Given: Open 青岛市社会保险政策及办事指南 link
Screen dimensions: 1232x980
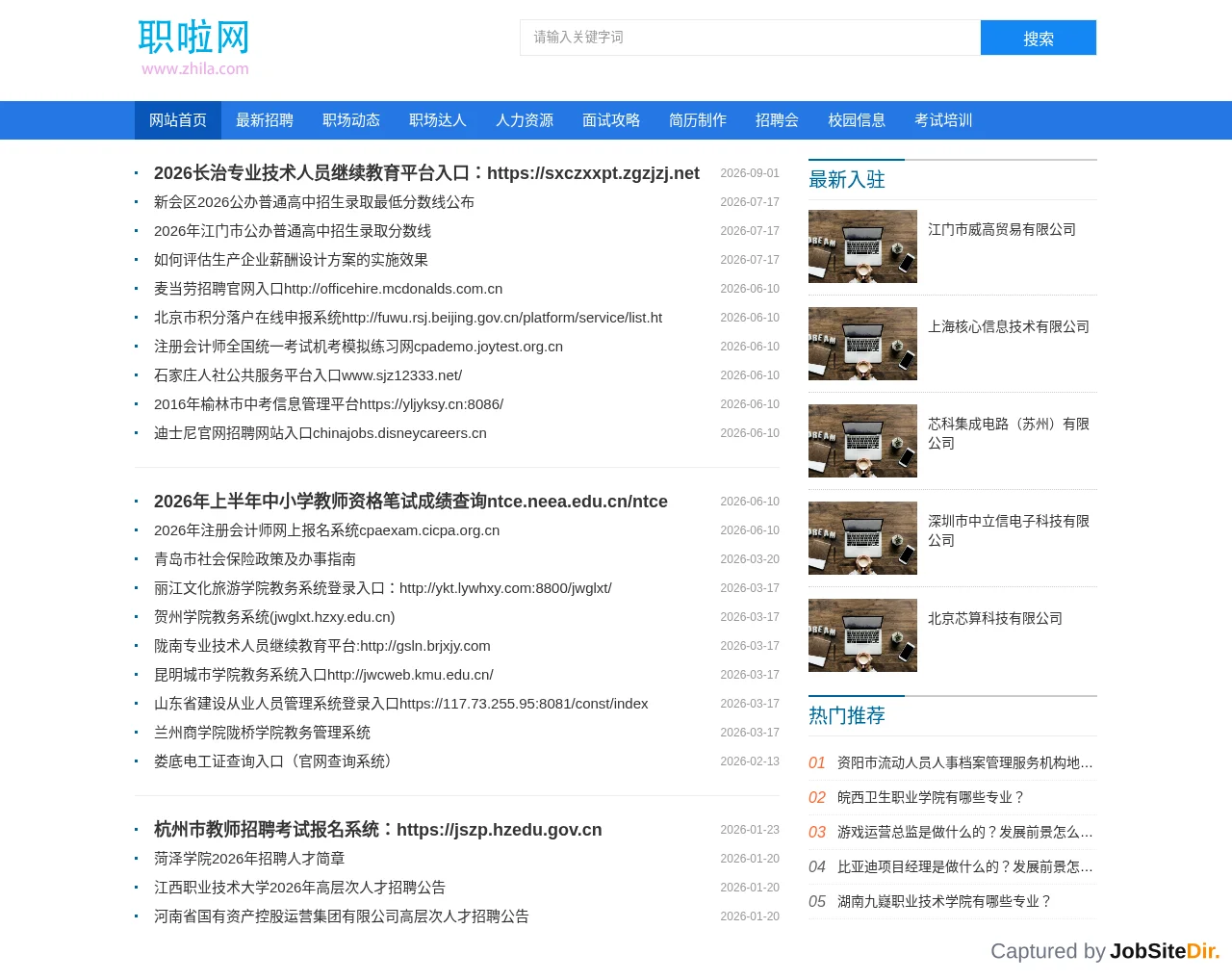Looking at the screenshot, I should 255,559.
